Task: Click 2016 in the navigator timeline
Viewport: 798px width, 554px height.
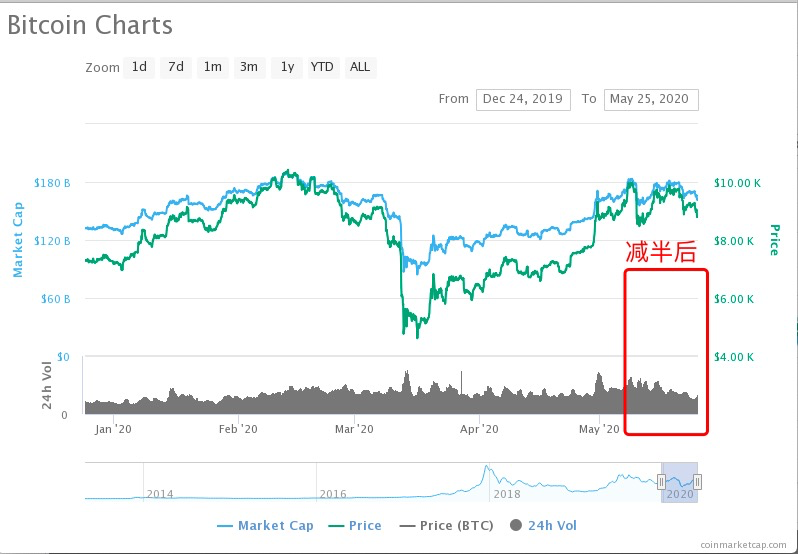Action: [x=333, y=494]
